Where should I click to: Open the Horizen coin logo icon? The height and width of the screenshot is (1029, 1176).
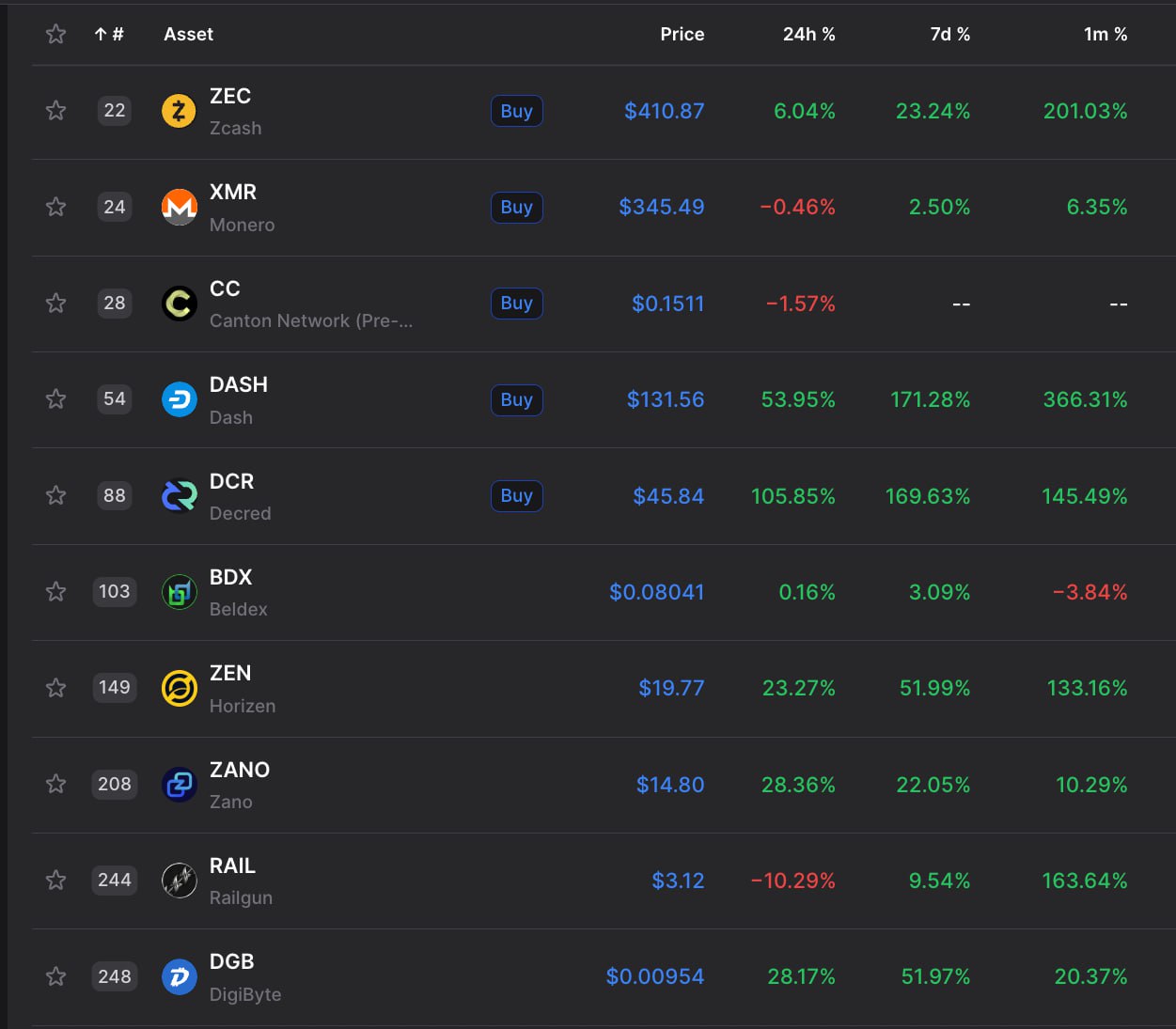(x=179, y=688)
